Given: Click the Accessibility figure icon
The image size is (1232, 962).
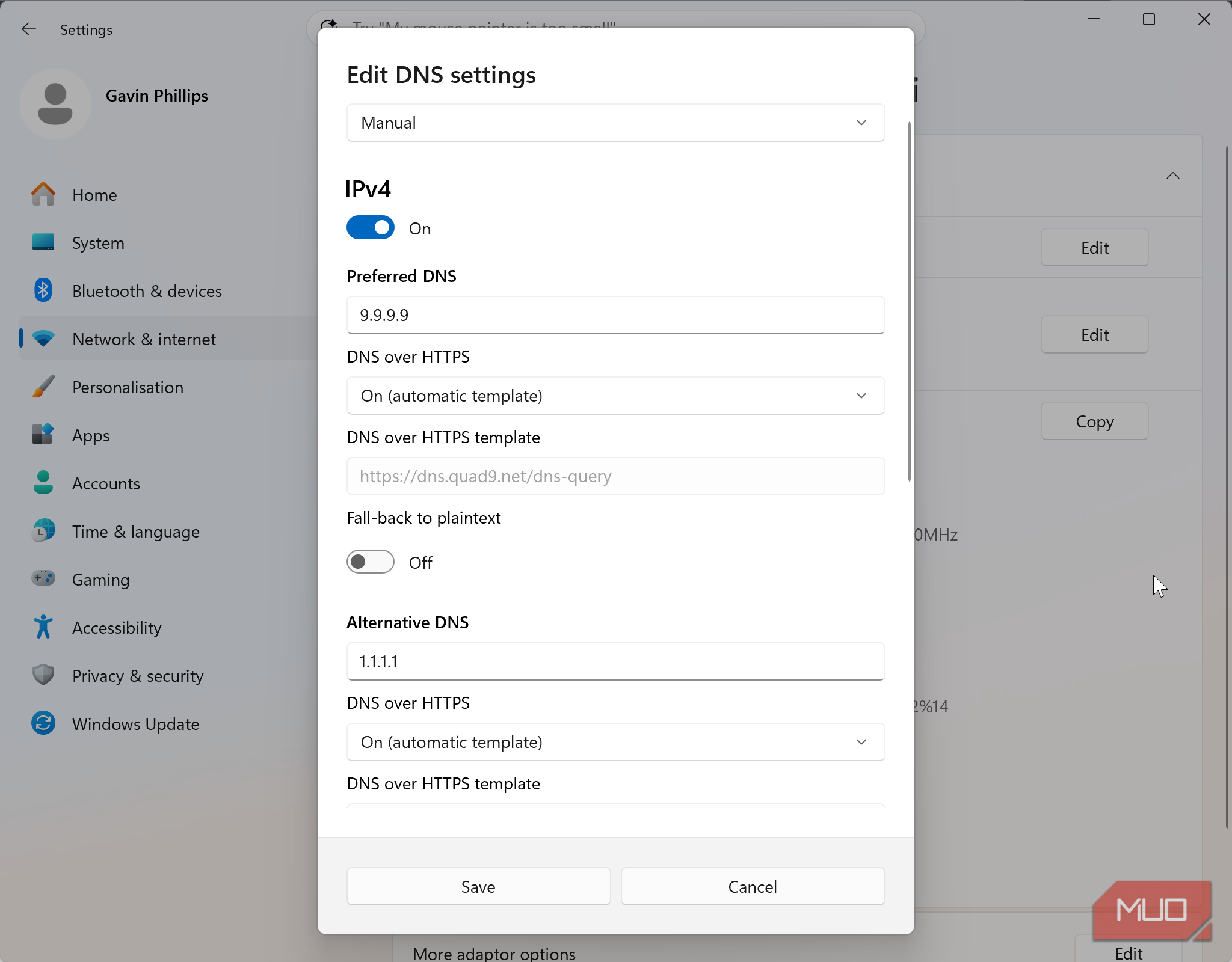Looking at the screenshot, I should click(43, 628).
